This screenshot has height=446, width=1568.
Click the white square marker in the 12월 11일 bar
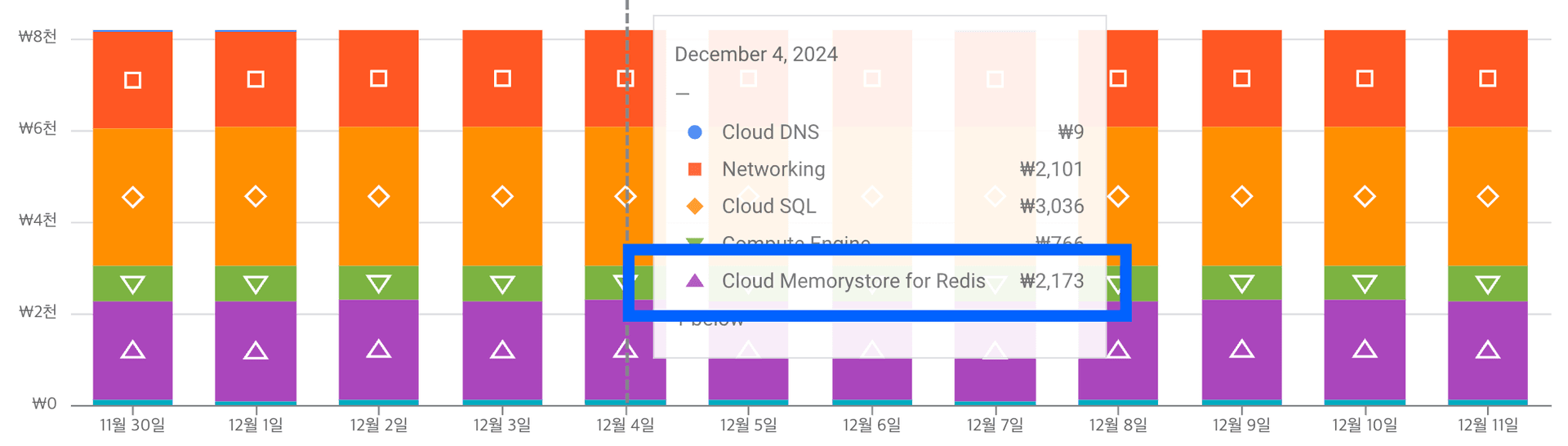(x=1488, y=78)
